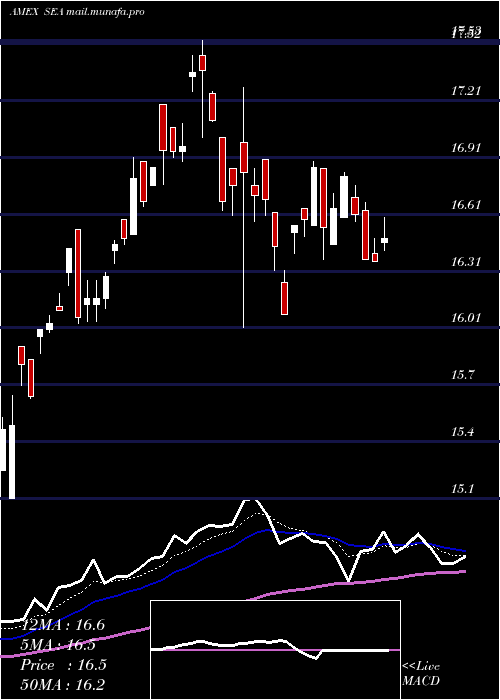Viewport: 500px width, 700px height.
Task: Click the 'Price : 16.5' legend text
Action: pos(63,665)
